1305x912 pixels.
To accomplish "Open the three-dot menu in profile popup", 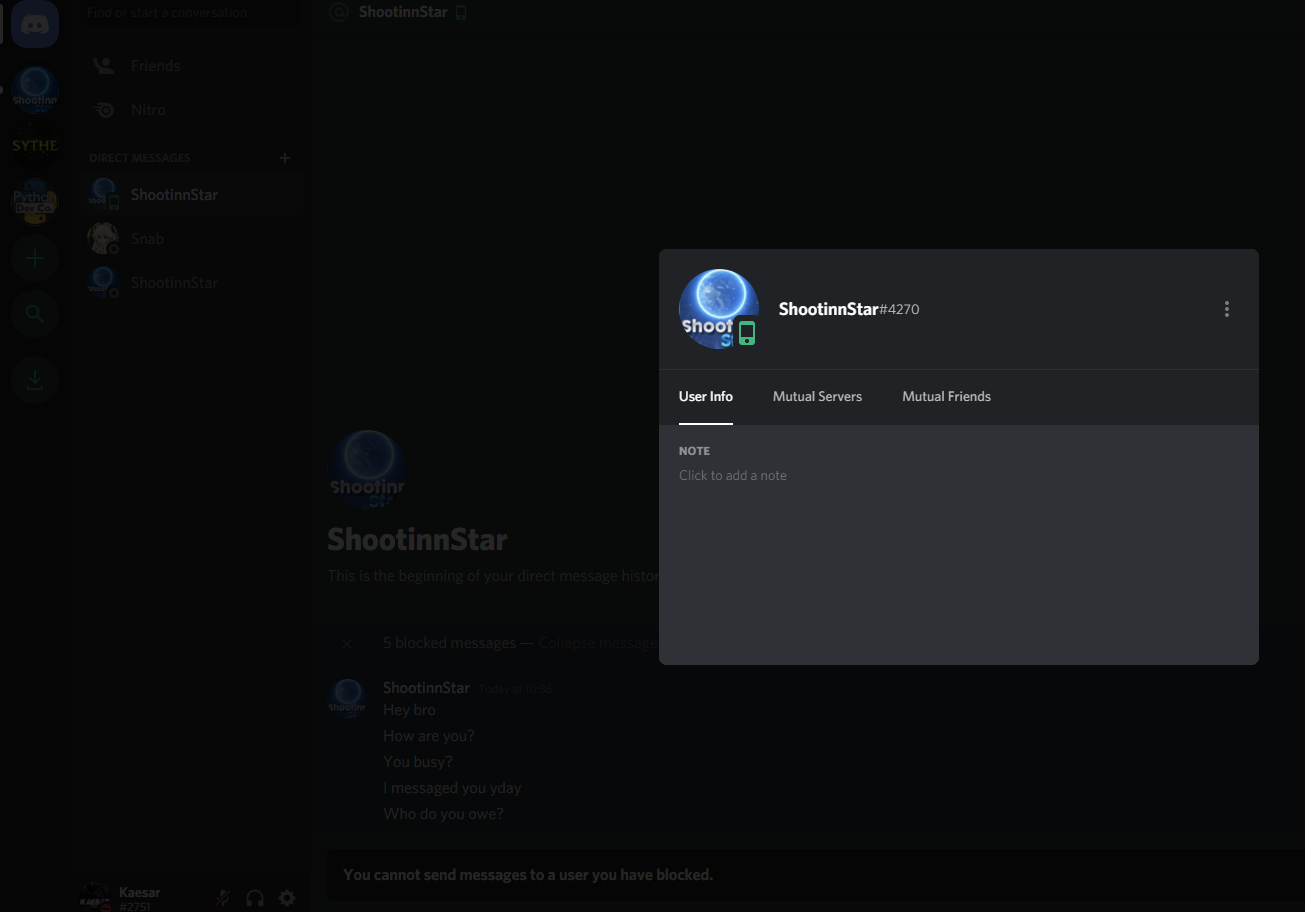I will pyautogui.click(x=1227, y=309).
